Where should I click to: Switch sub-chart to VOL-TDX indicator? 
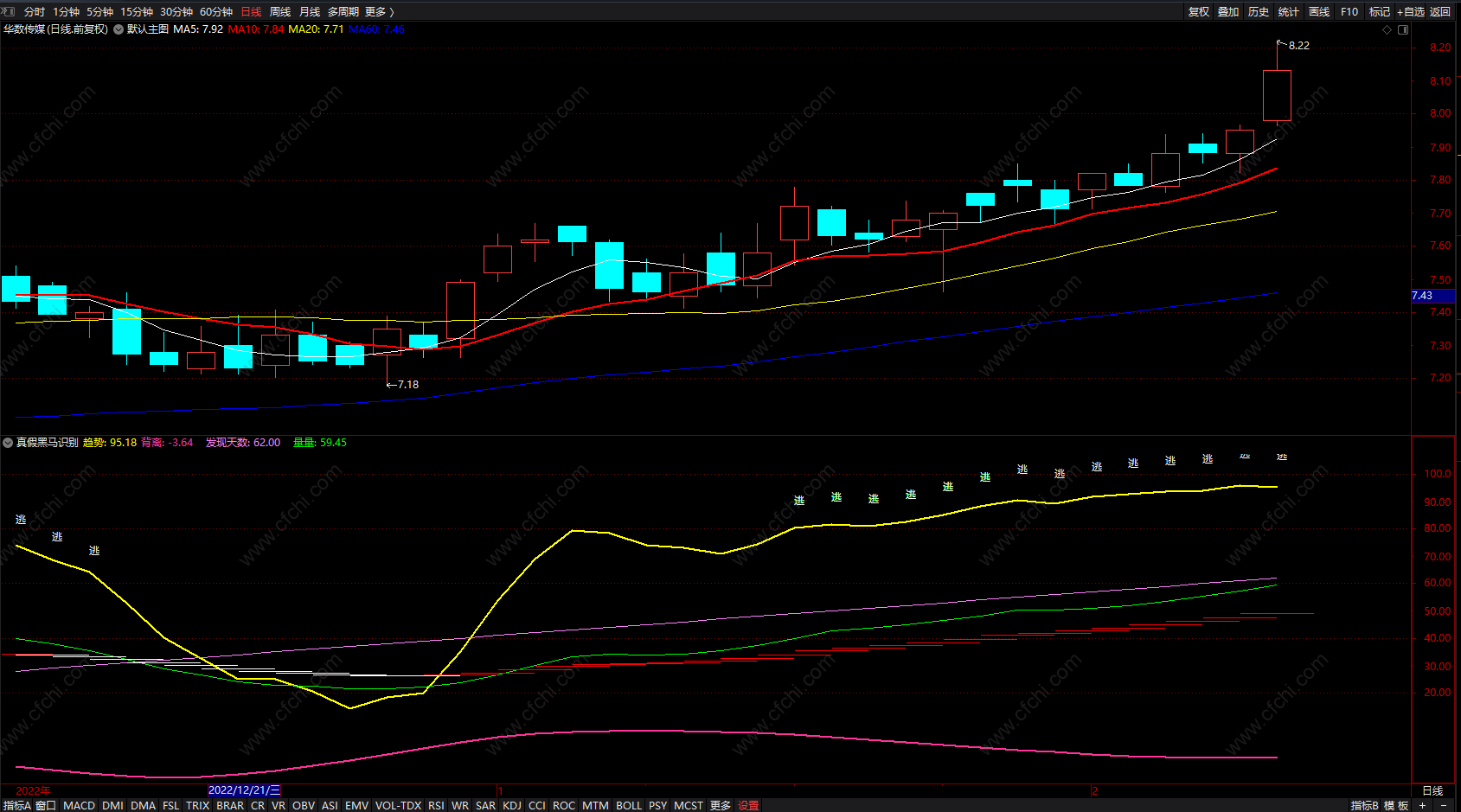[x=398, y=805]
